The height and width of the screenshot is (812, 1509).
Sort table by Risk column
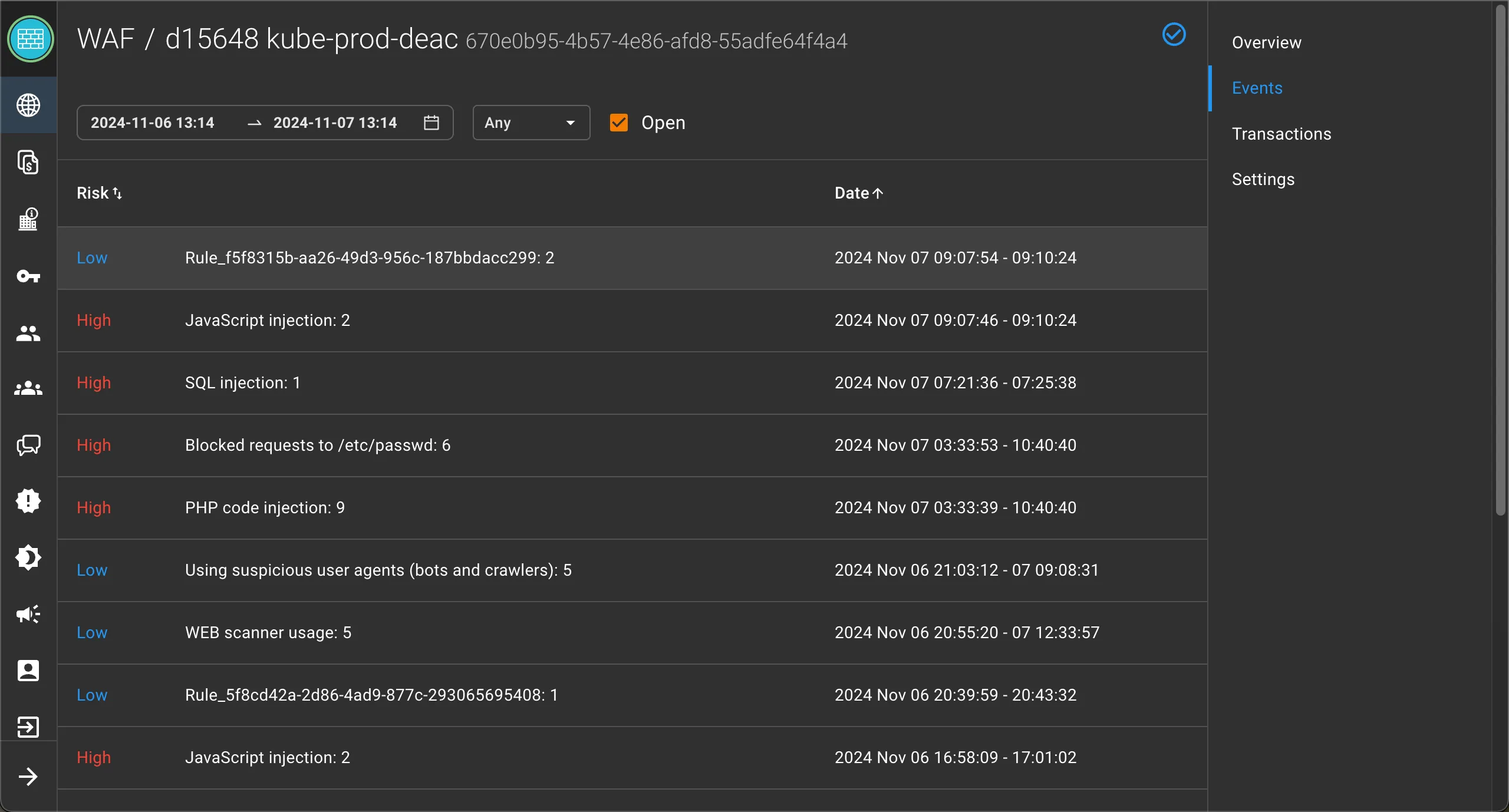(x=99, y=193)
